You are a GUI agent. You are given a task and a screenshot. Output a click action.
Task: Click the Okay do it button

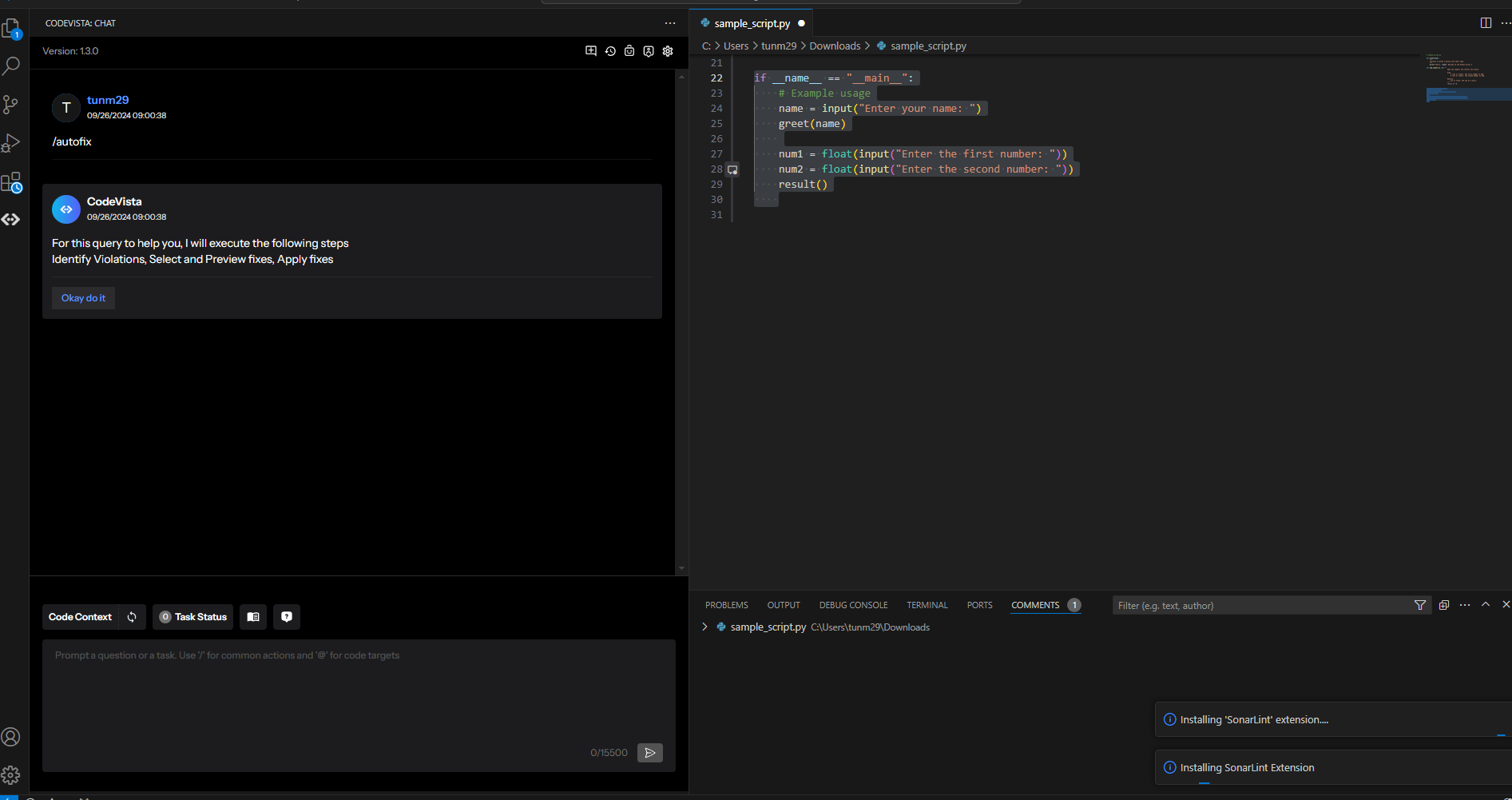[83, 298]
